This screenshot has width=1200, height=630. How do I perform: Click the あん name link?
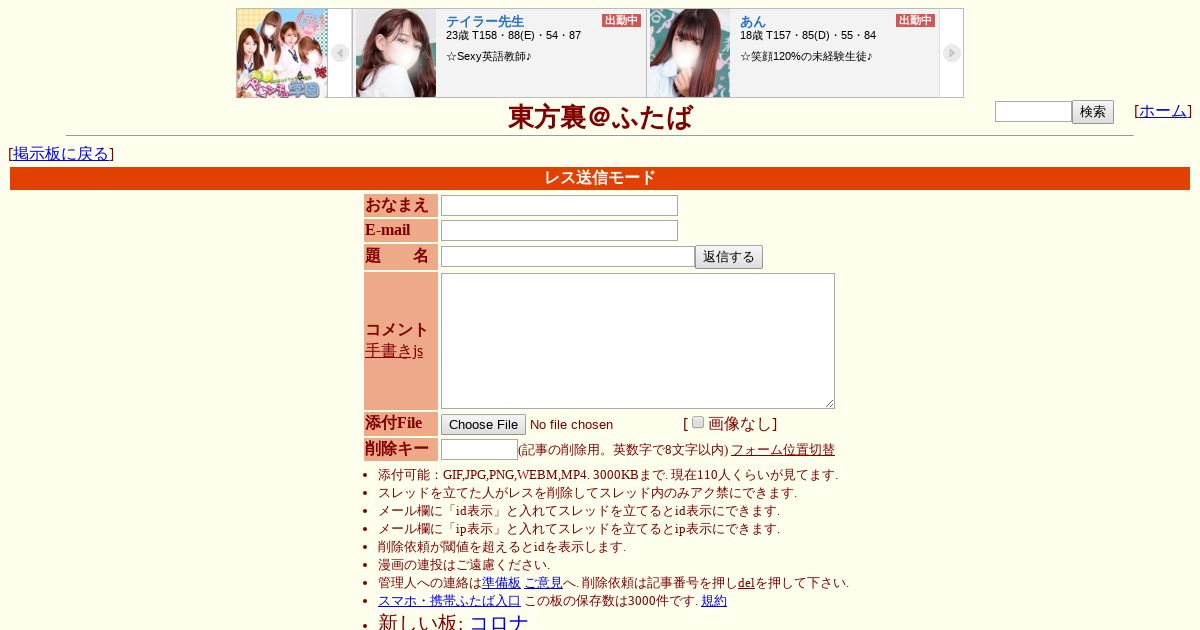click(753, 21)
